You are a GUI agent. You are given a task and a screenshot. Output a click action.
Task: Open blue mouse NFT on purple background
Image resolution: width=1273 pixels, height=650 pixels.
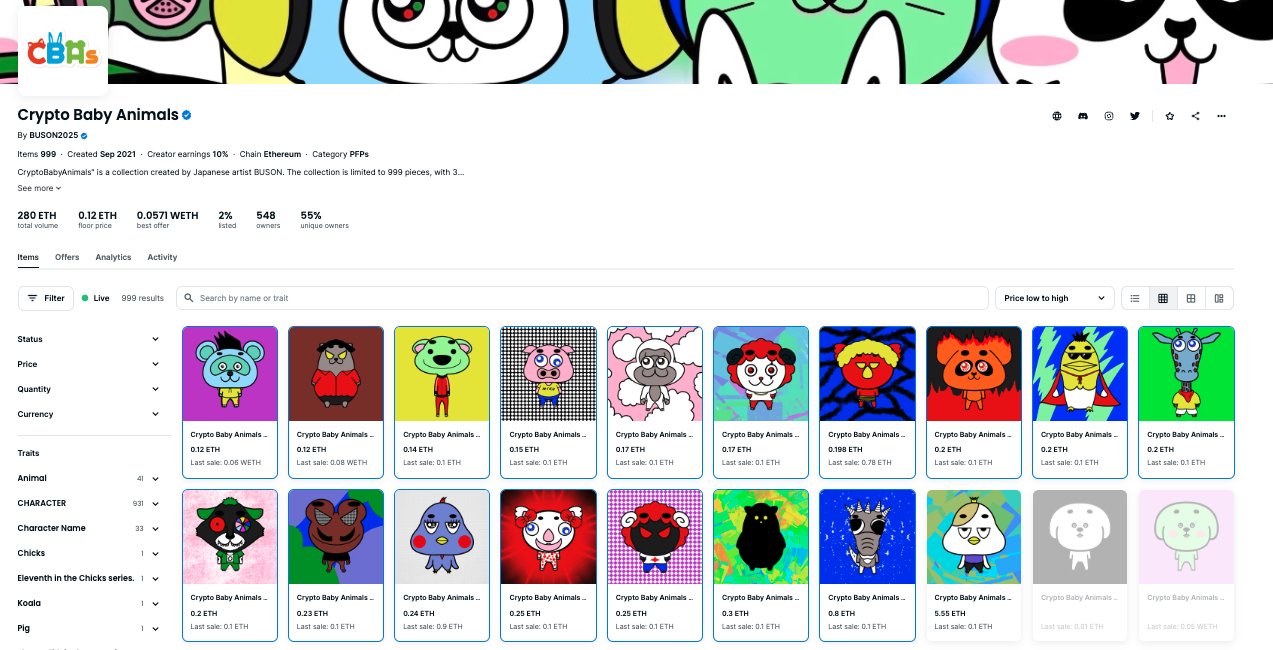click(x=230, y=374)
